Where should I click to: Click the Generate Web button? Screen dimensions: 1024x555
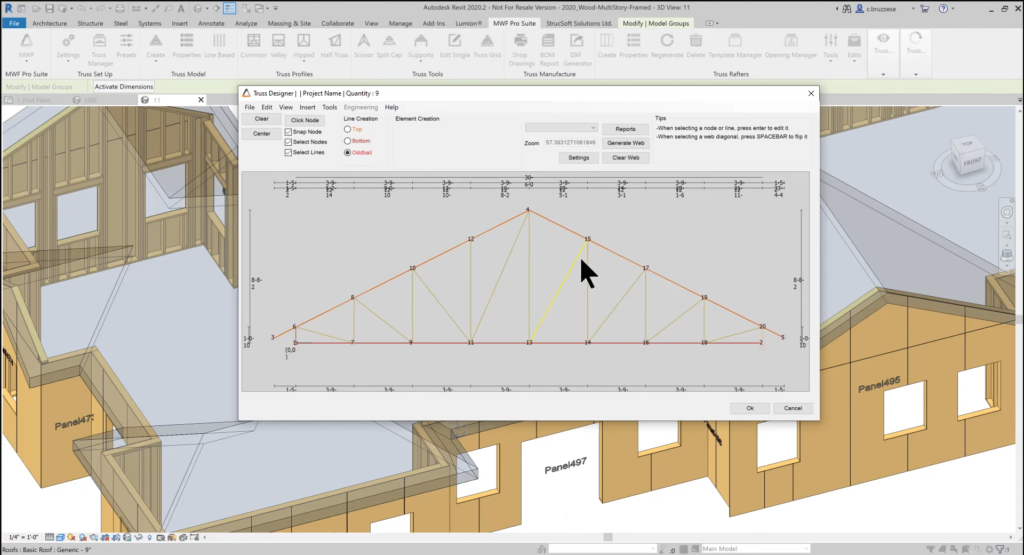coord(626,143)
